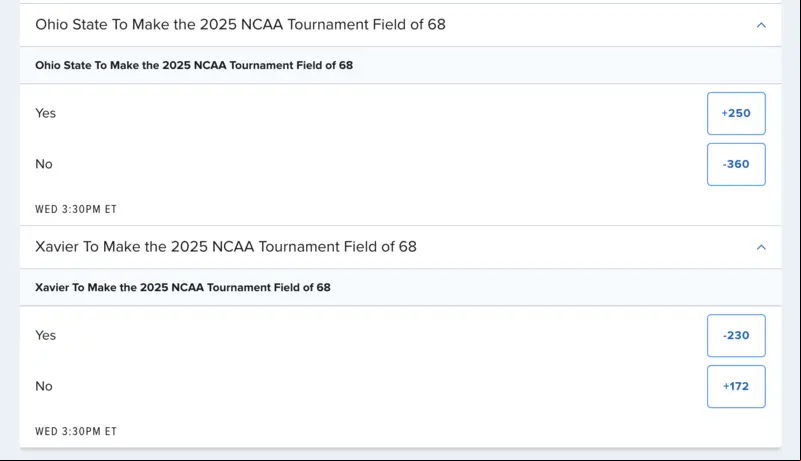Select the bold Xavier subheading text
This screenshot has width=801, height=461.
tap(182, 288)
